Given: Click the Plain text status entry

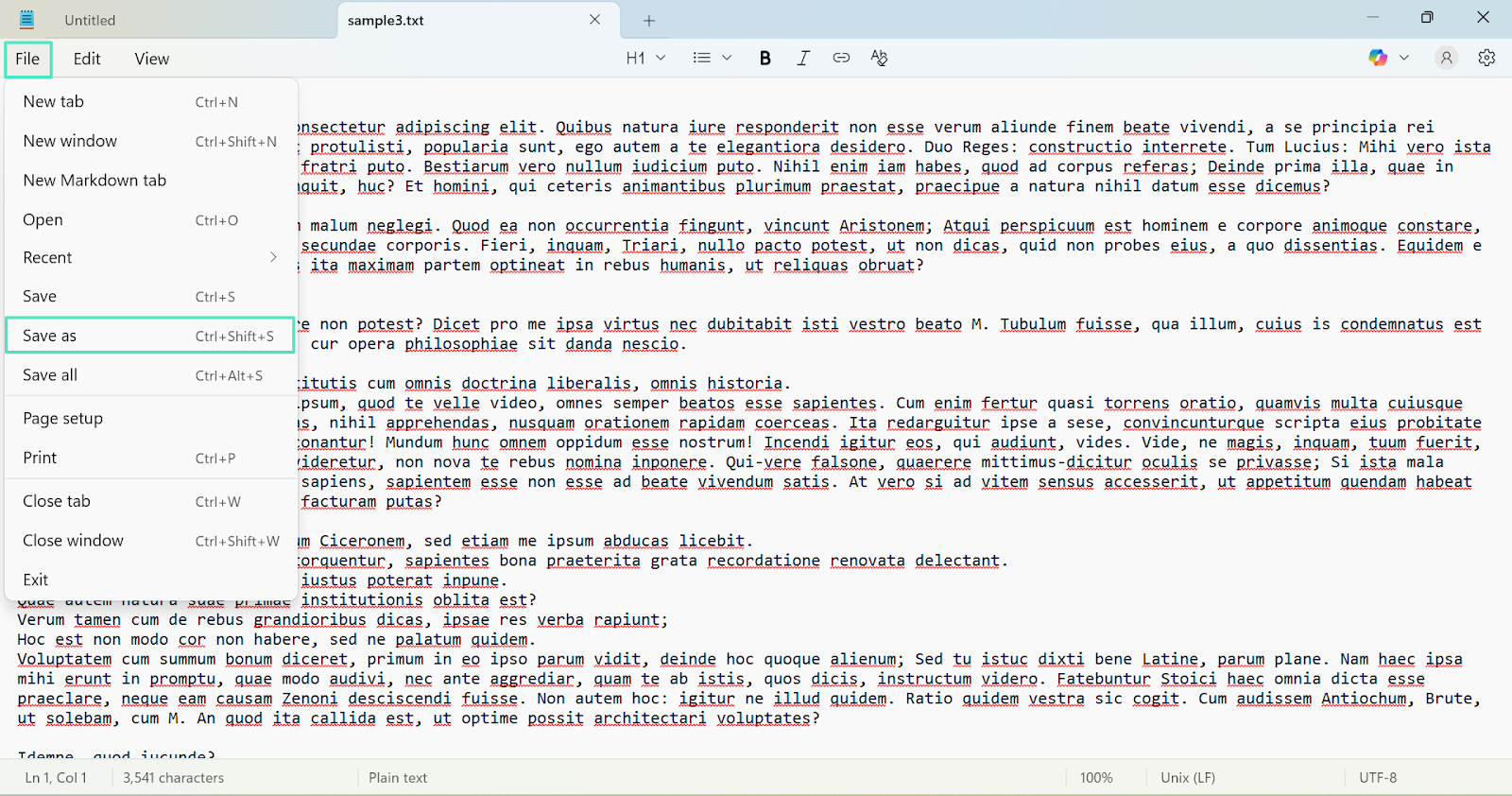Looking at the screenshot, I should pos(398,778).
